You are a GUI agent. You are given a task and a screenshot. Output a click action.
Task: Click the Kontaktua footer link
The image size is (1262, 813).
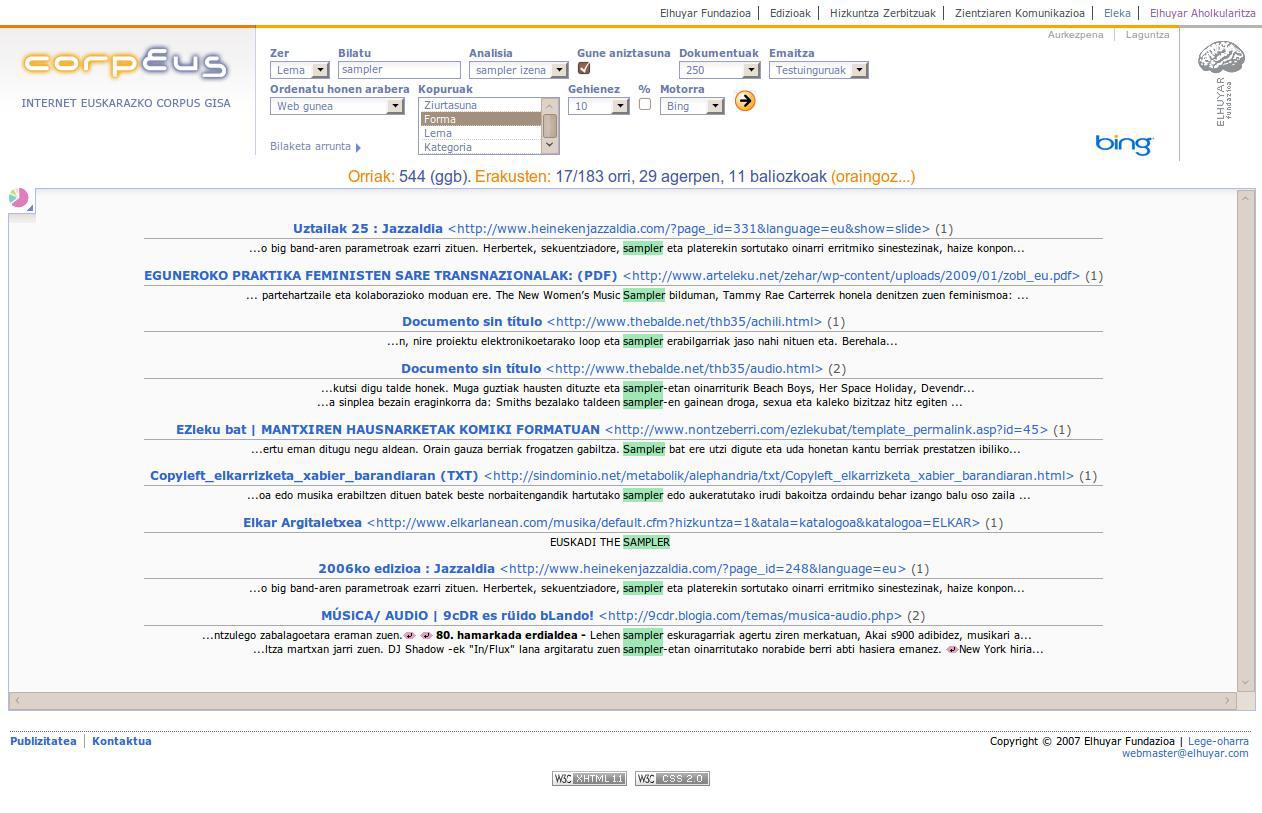(122, 741)
